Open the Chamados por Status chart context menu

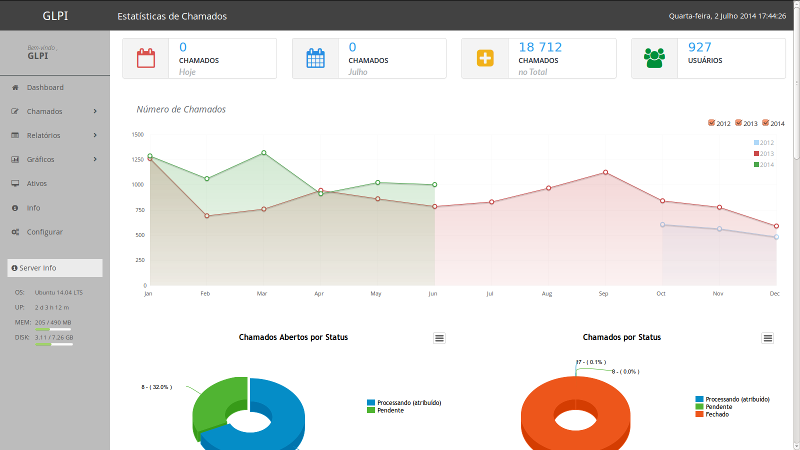point(768,338)
